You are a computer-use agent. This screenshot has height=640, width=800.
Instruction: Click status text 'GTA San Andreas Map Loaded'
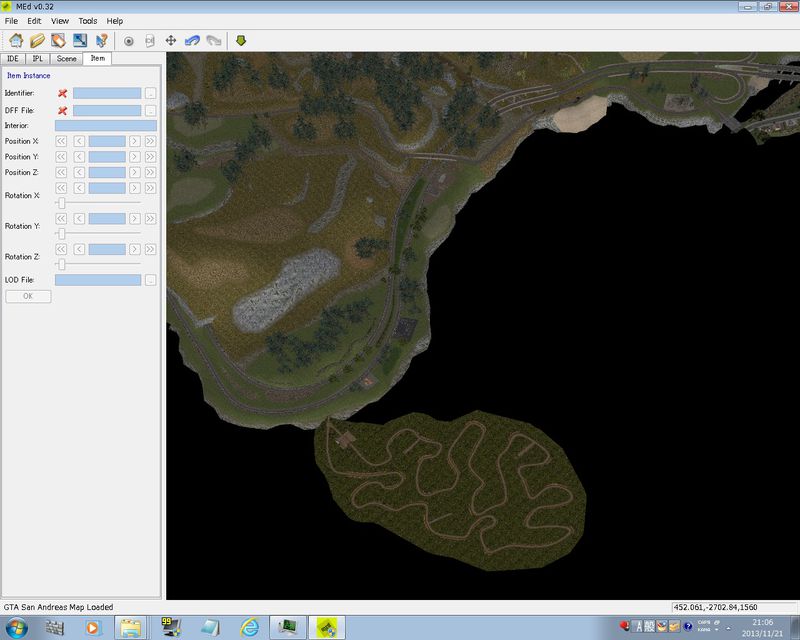(58, 607)
